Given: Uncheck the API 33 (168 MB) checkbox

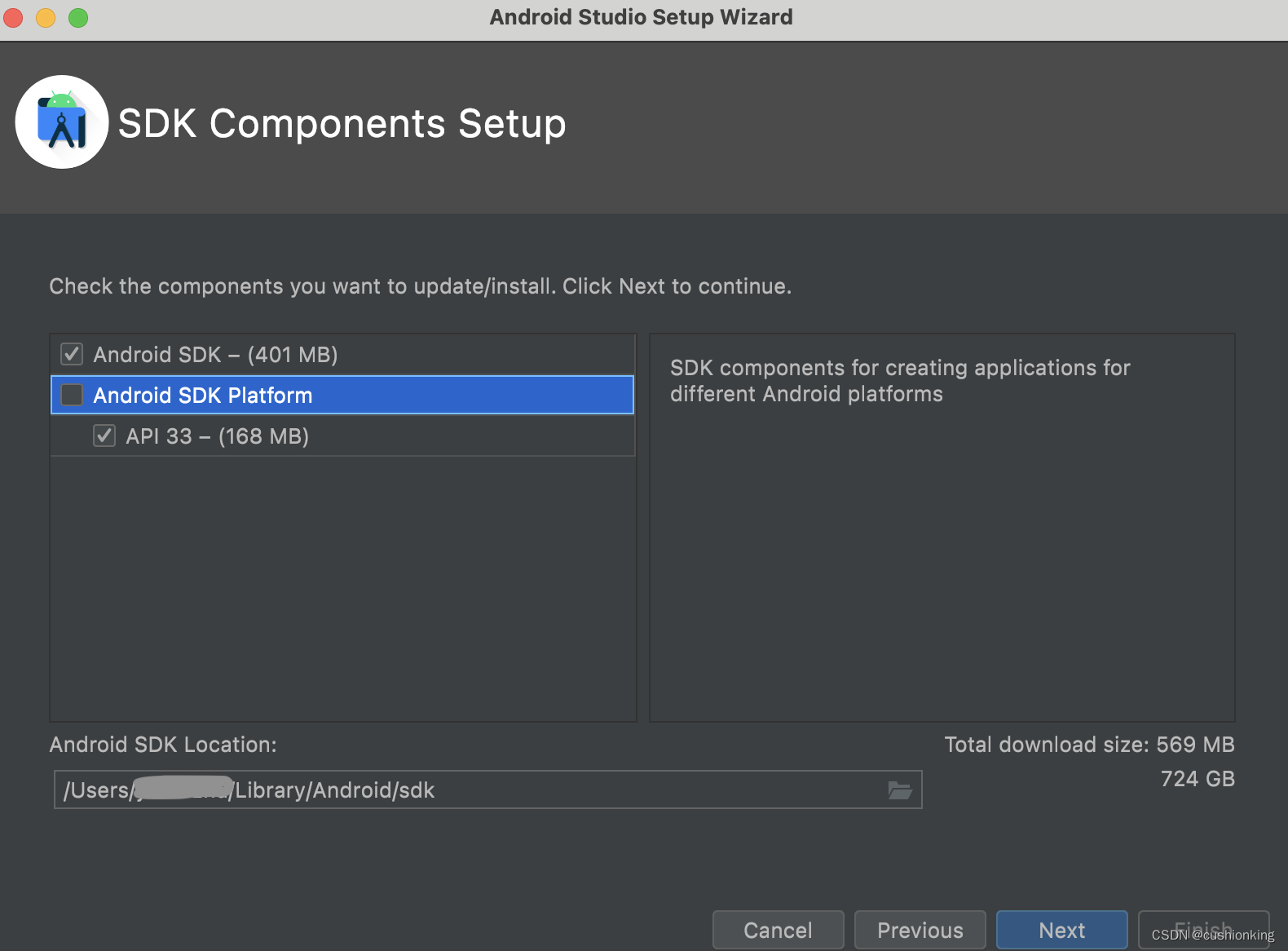Looking at the screenshot, I should pos(104,436).
